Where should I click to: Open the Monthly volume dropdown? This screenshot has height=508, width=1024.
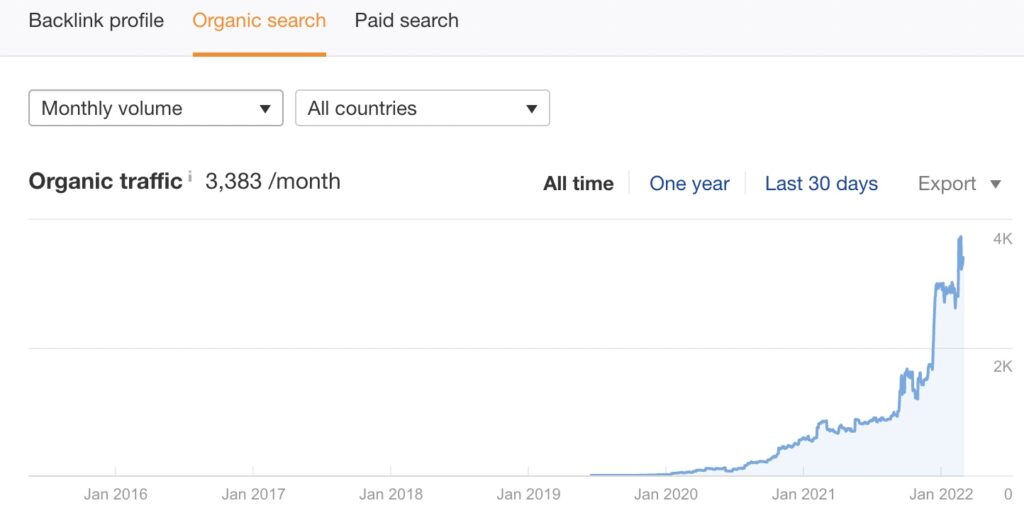[x=156, y=108]
